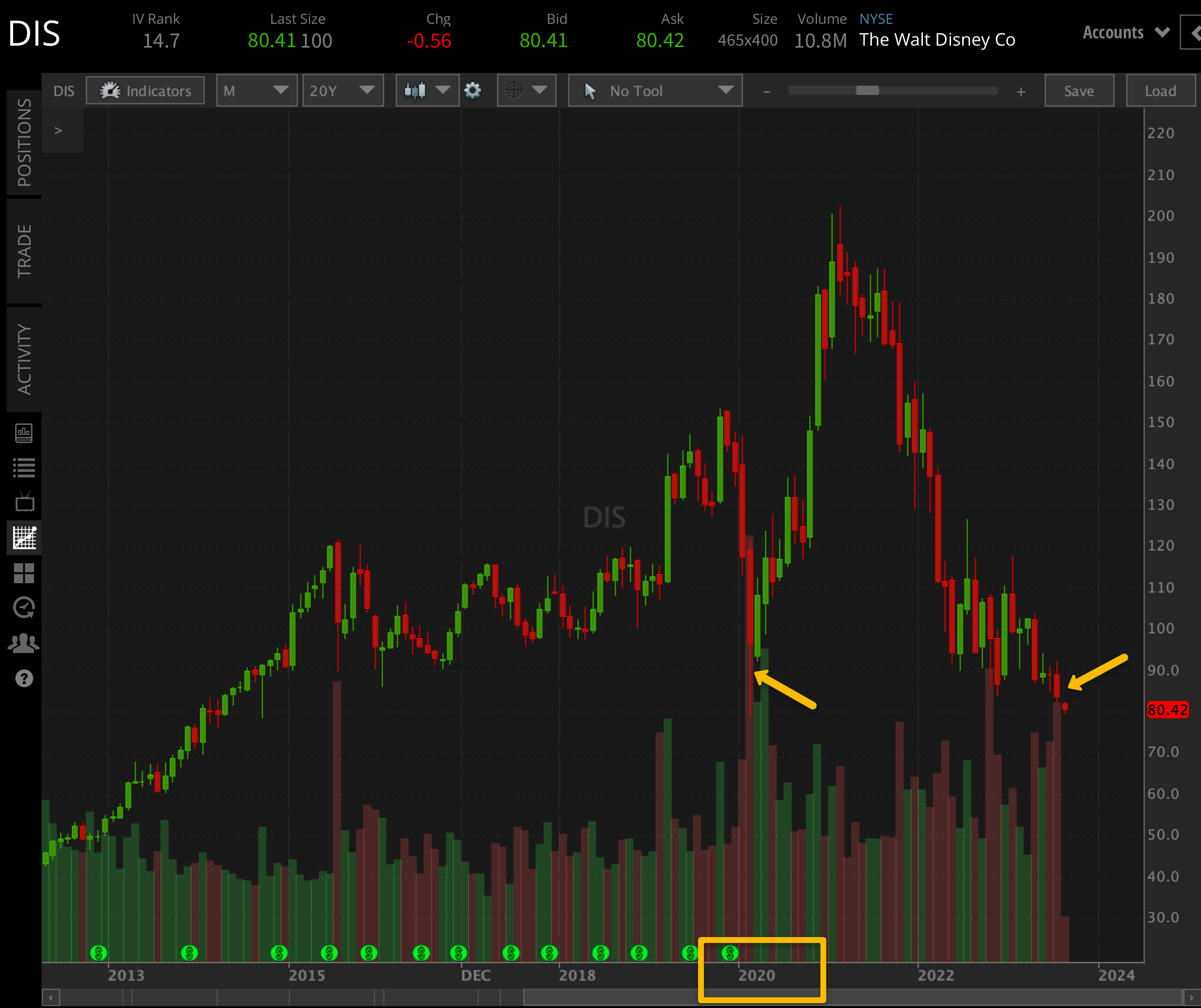The width and height of the screenshot is (1201, 1008).
Task: Select the chart grid icon in sidebar
Action: point(24,538)
